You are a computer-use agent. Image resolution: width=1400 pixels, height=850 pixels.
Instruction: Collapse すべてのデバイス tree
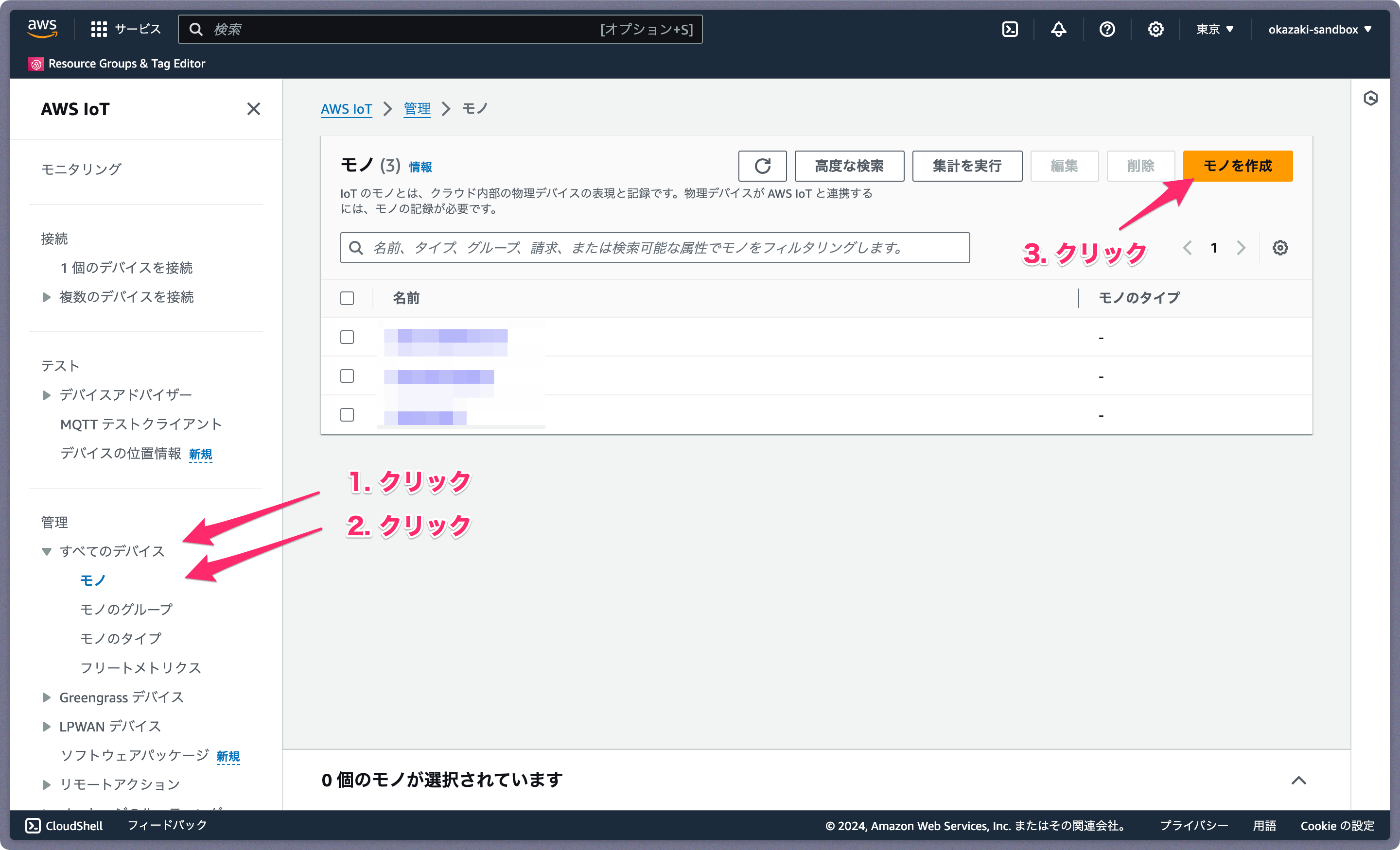46,551
